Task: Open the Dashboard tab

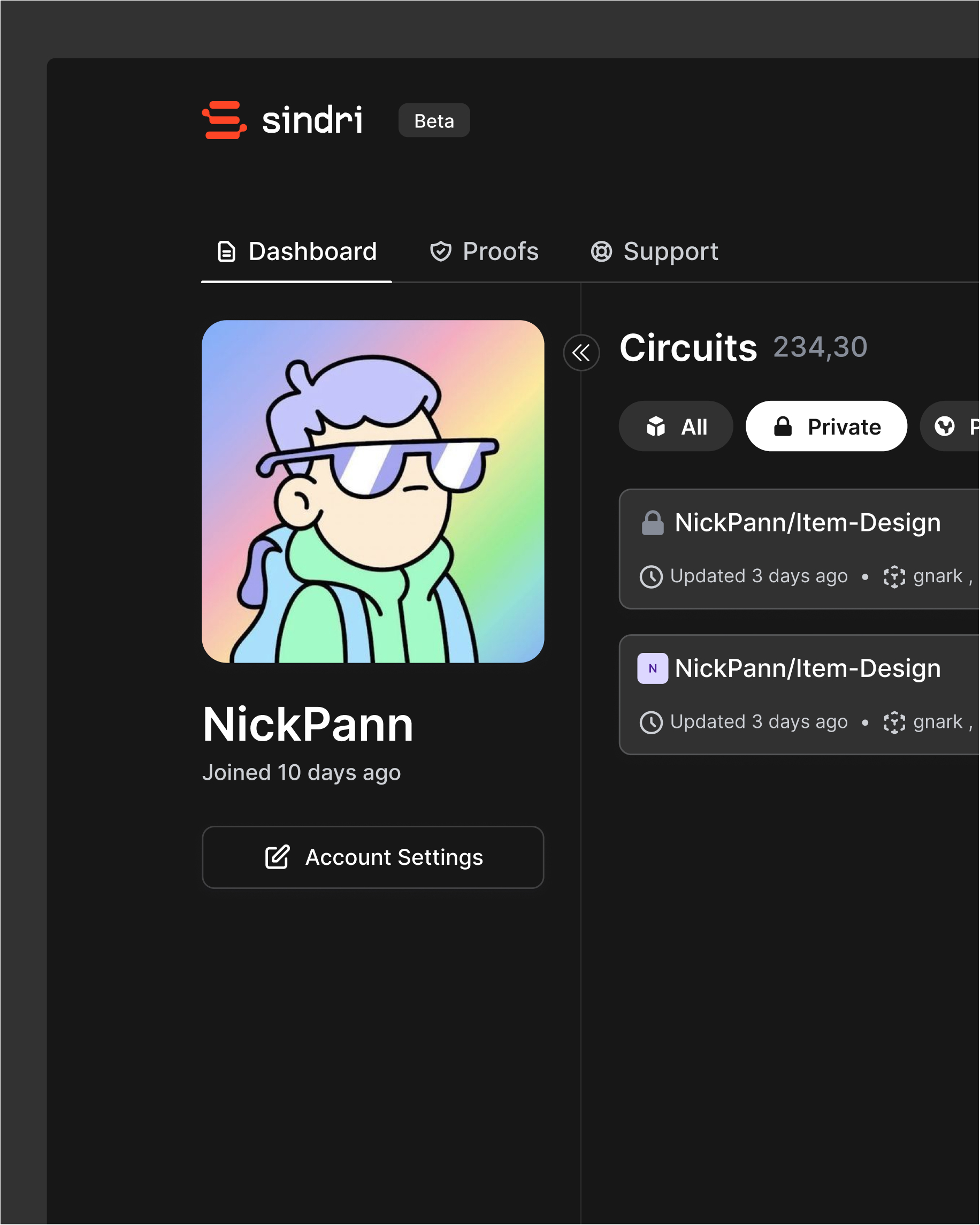Action: [297, 252]
